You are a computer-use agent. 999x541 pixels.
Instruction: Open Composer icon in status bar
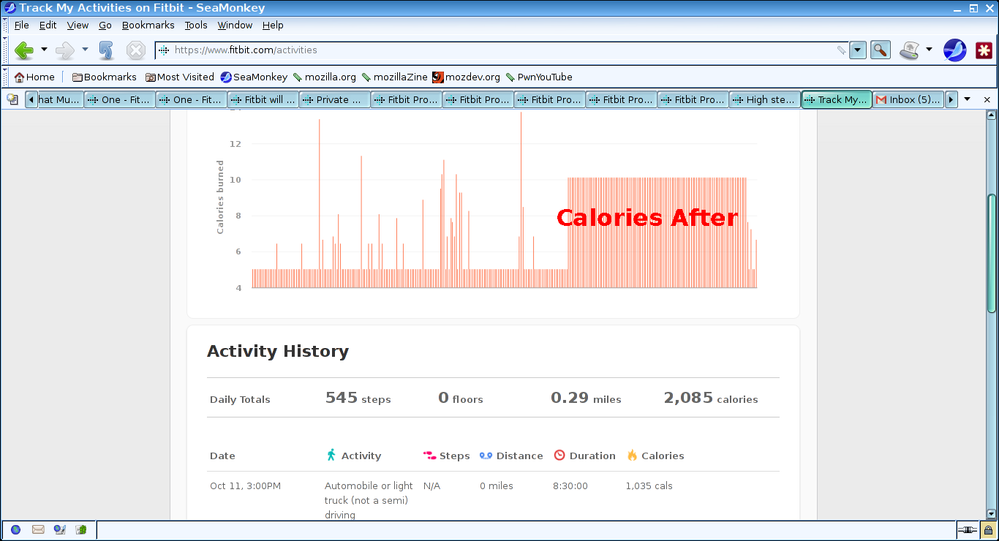tap(60, 530)
